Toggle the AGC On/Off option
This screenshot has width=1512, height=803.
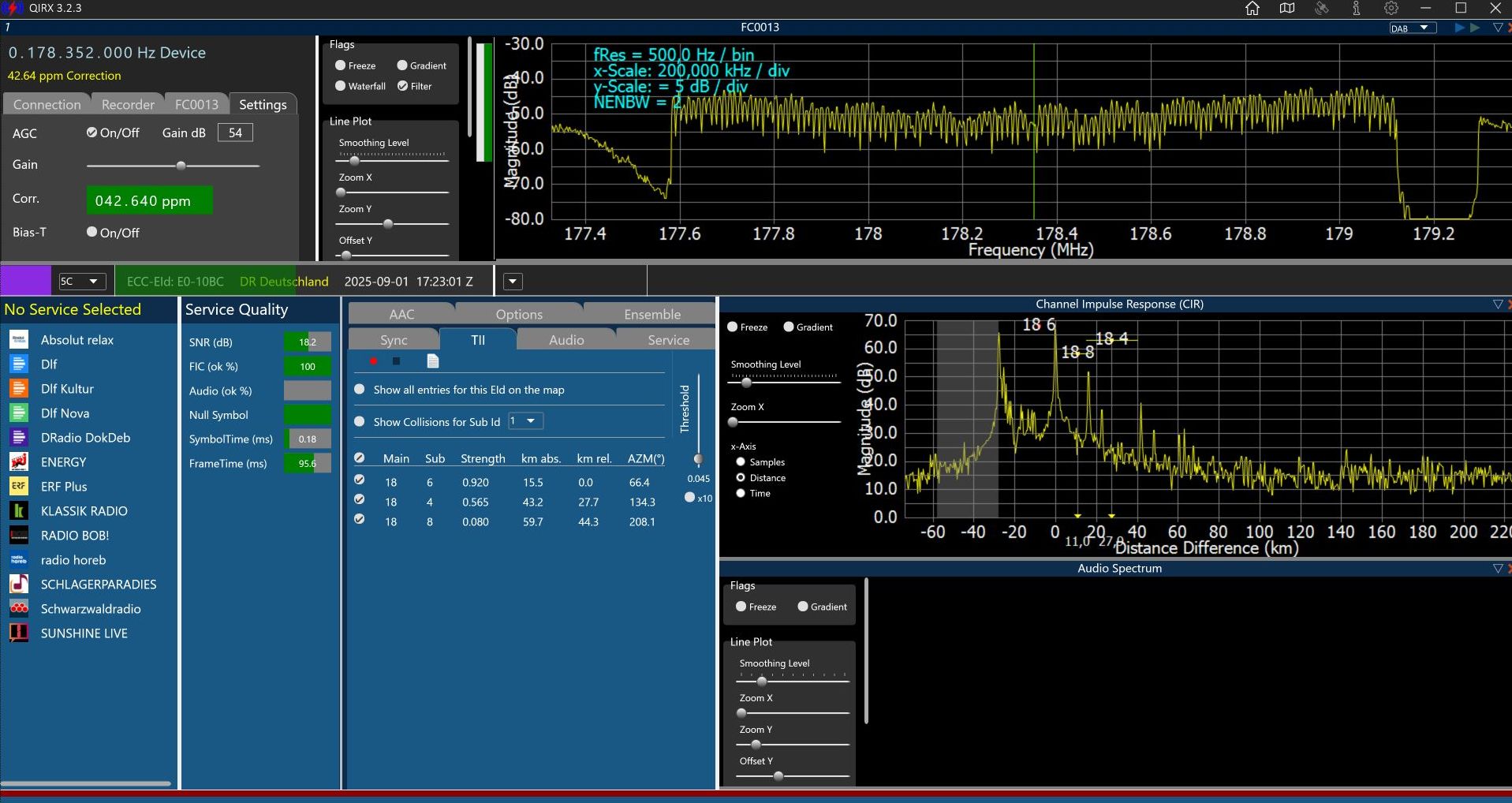(92, 133)
